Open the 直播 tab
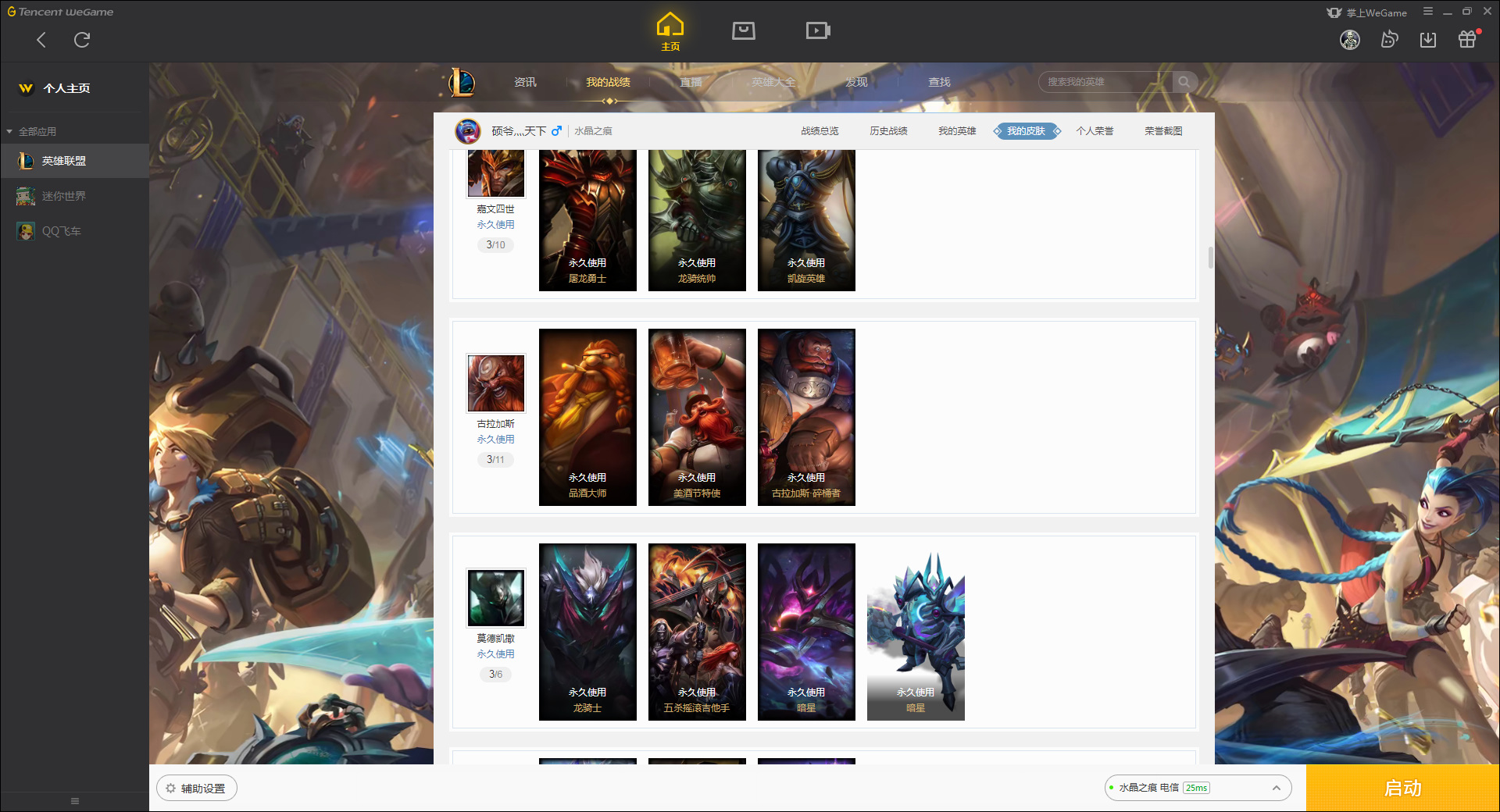Viewport: 1500px width, 812px height. point(691,82)
